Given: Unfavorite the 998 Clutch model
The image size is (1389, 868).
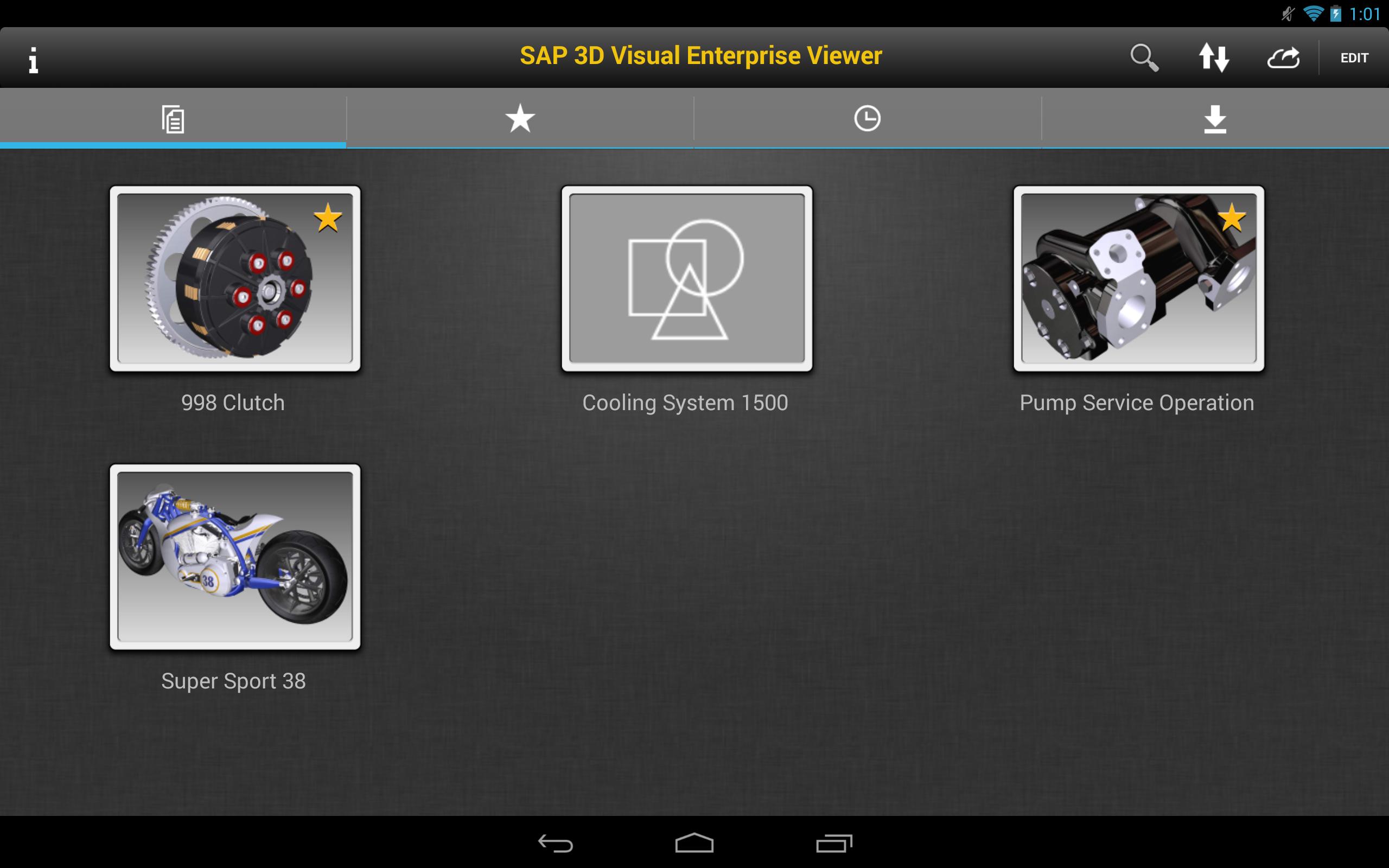Looking at the screenshot, I should coord(328,218).
